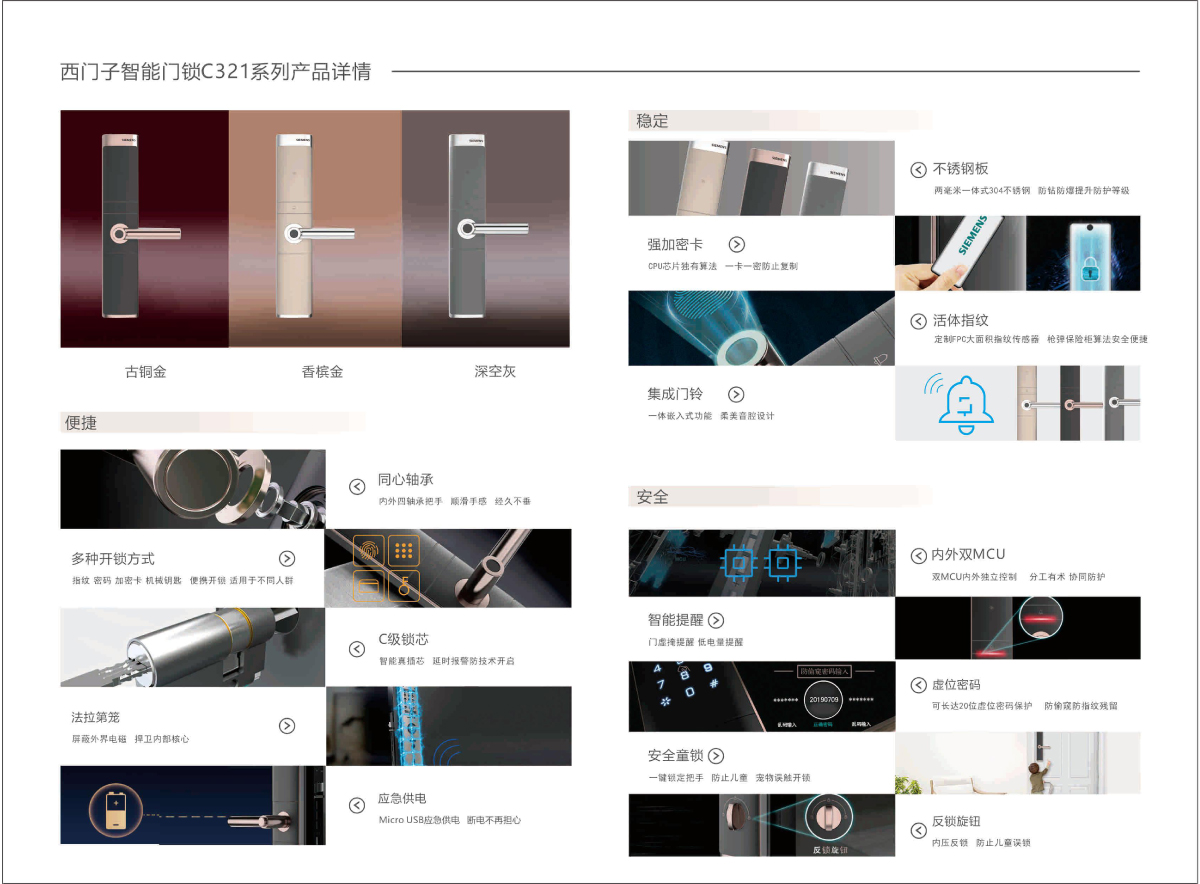This screenshot has height=884, width=1200.
Task: Select the circled arrow beside C级锁芯
Action: coord(357,649)
